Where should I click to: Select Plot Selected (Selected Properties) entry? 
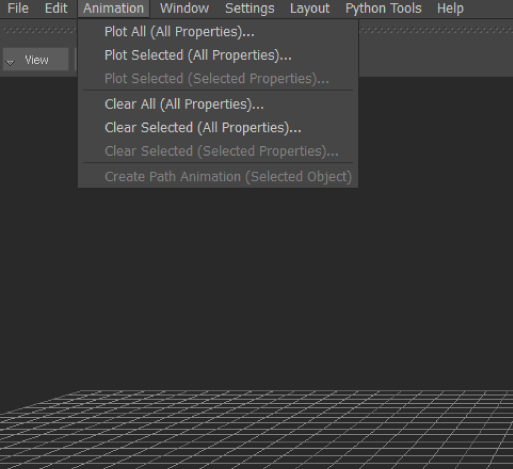click(x=218, y=79)
